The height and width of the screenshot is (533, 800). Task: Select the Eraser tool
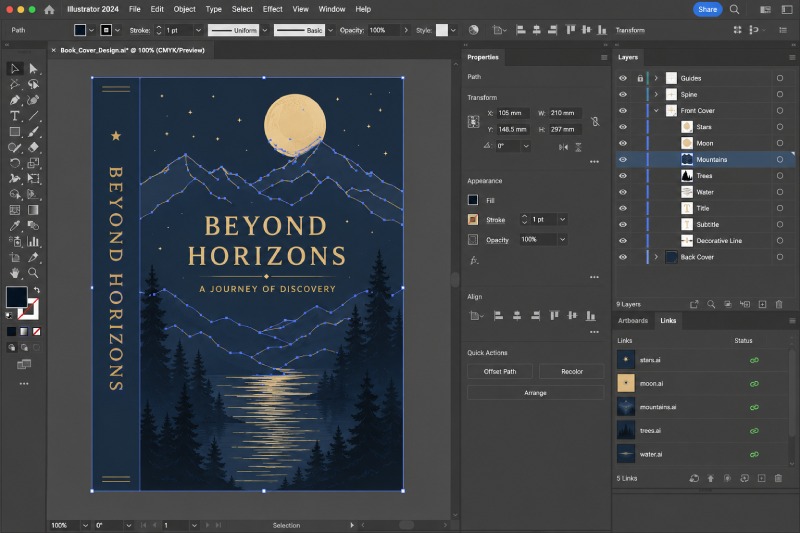coord(33,147)
